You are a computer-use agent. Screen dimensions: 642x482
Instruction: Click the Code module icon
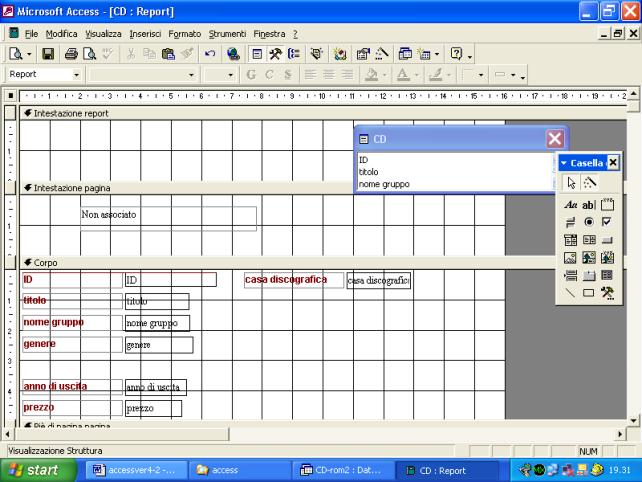[x=339, y=54]
